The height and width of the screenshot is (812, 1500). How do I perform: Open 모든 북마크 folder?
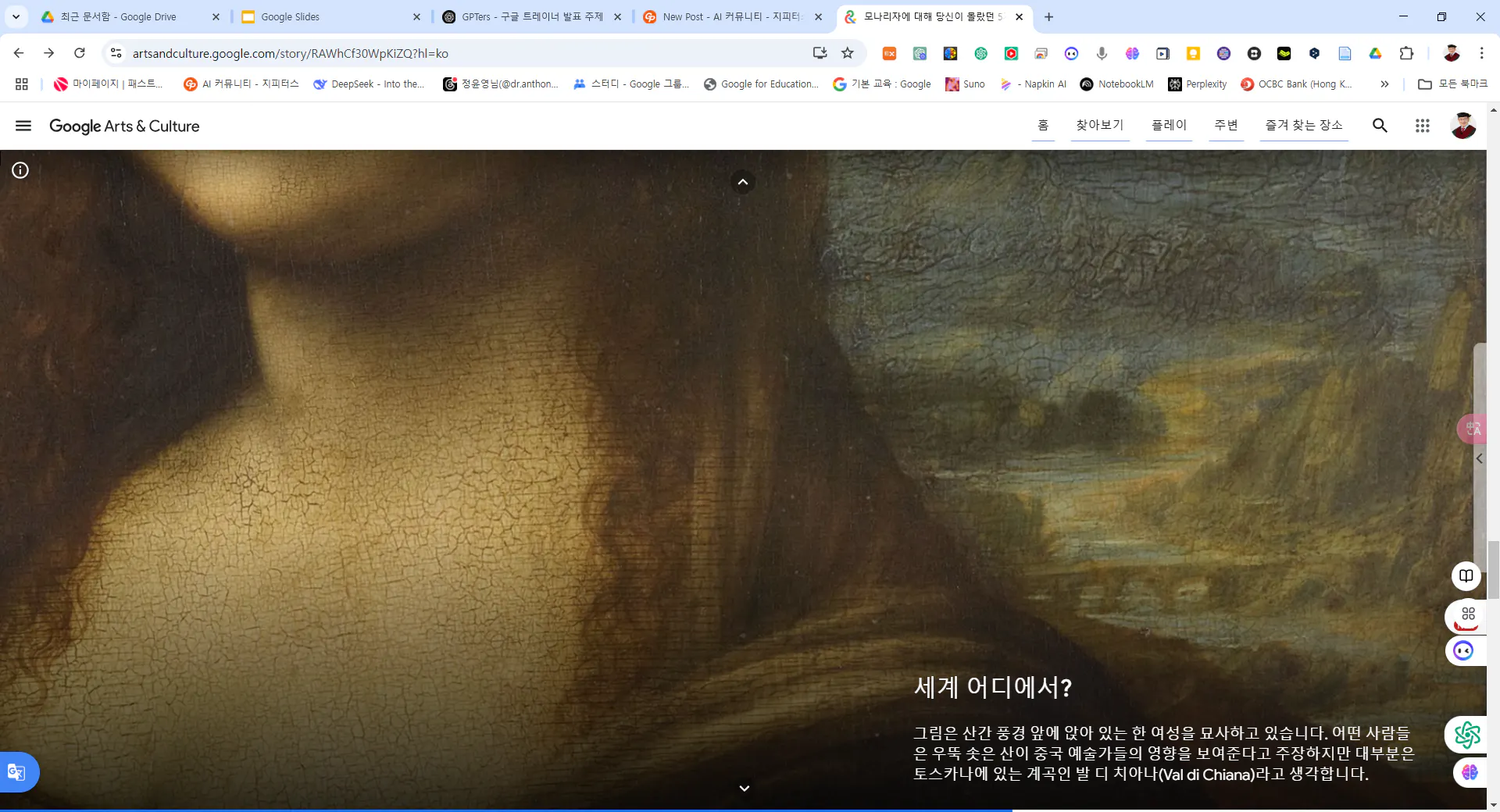(1453, 84)
